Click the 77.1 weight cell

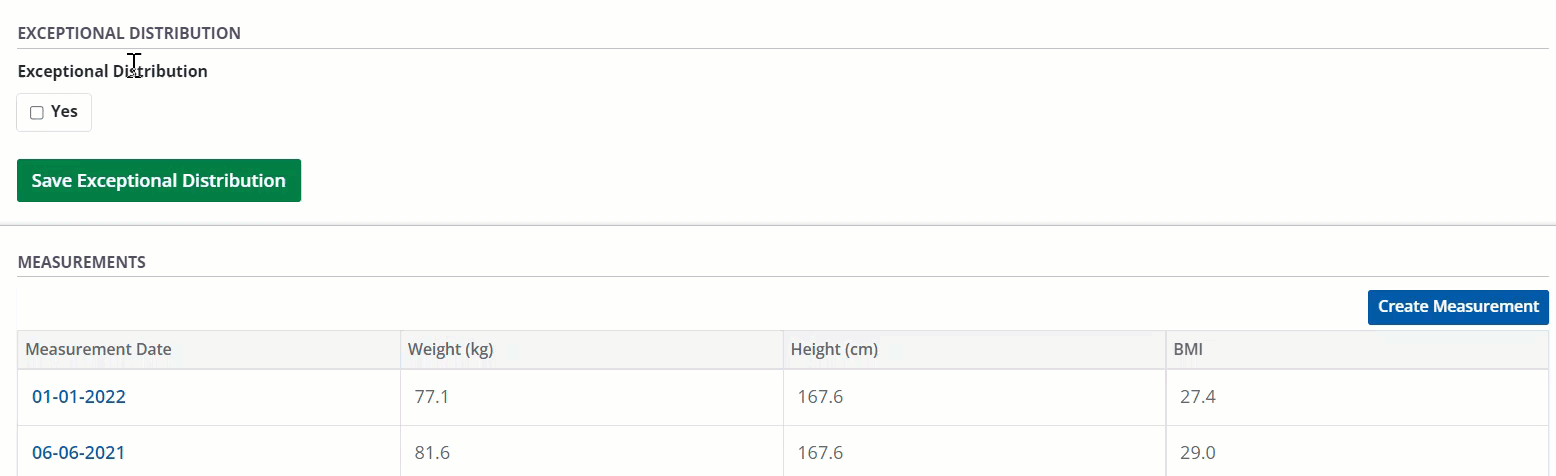[432, 397]
